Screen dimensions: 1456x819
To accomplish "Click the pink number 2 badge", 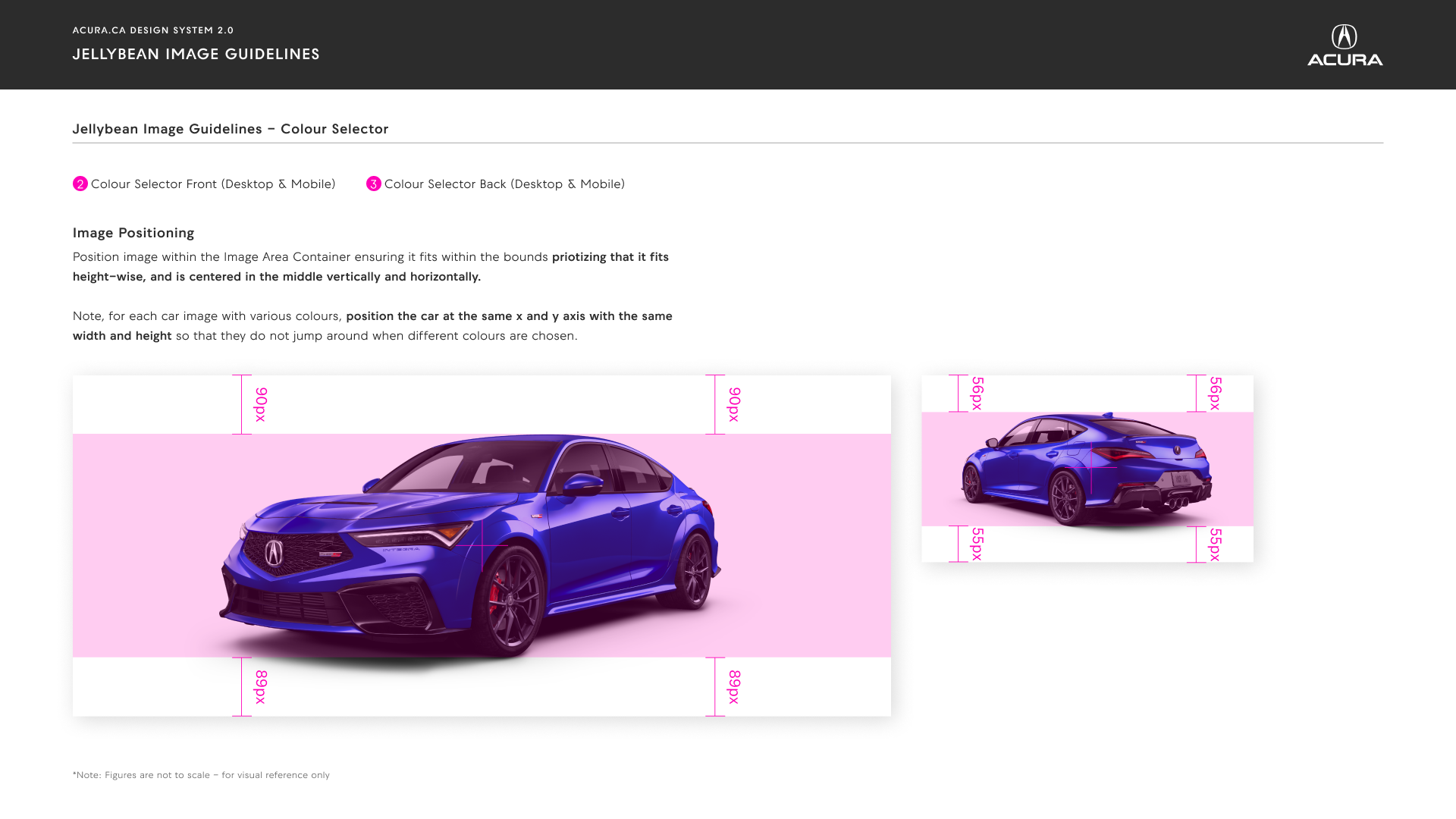I will 80,184.
